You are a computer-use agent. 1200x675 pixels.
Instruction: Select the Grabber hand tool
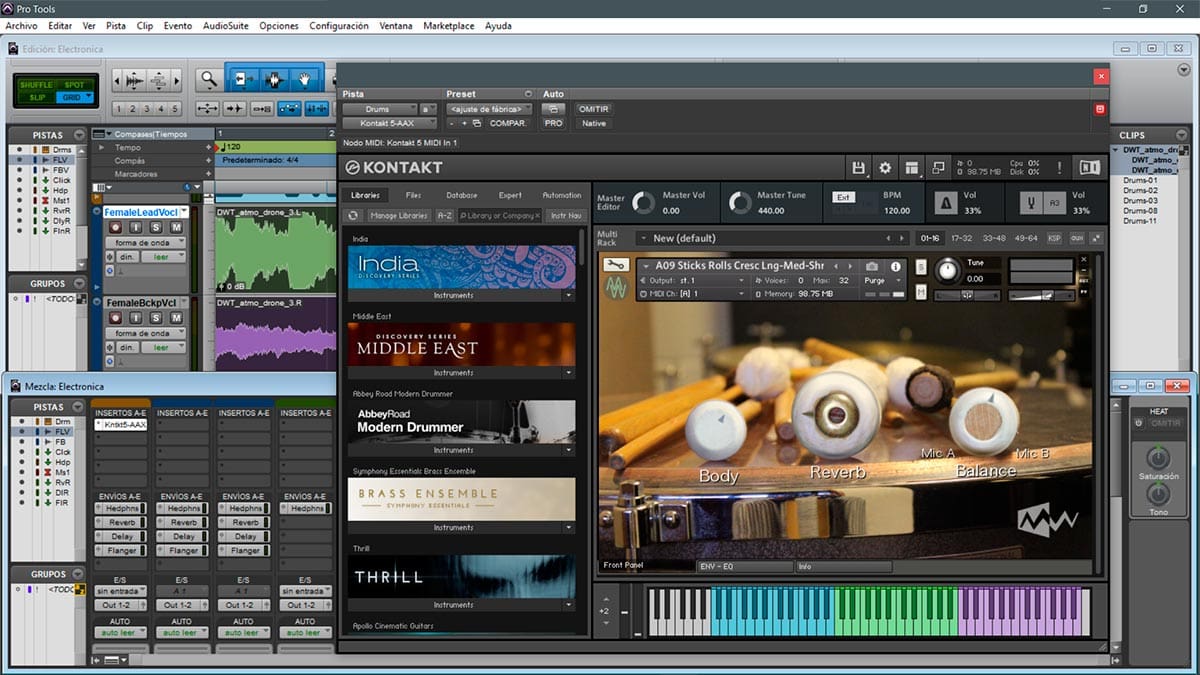(x=305, y=79)
